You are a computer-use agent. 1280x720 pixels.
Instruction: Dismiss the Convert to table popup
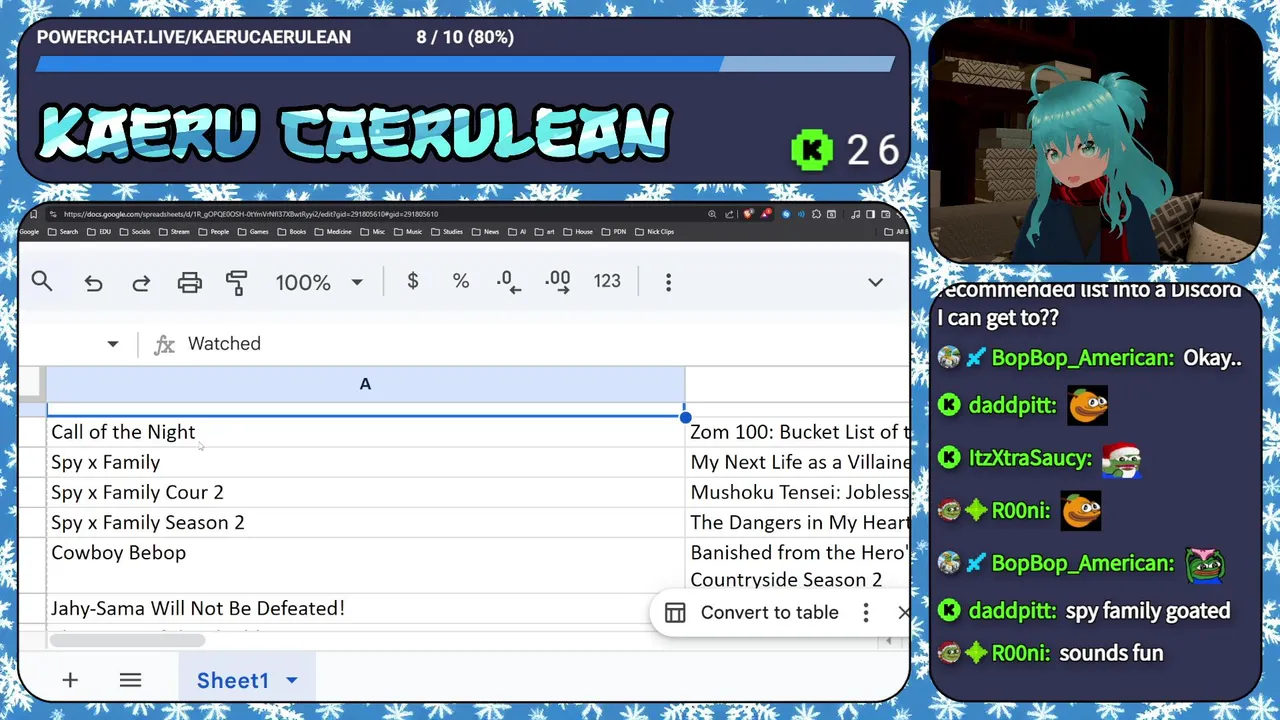(x=904, y=613)
